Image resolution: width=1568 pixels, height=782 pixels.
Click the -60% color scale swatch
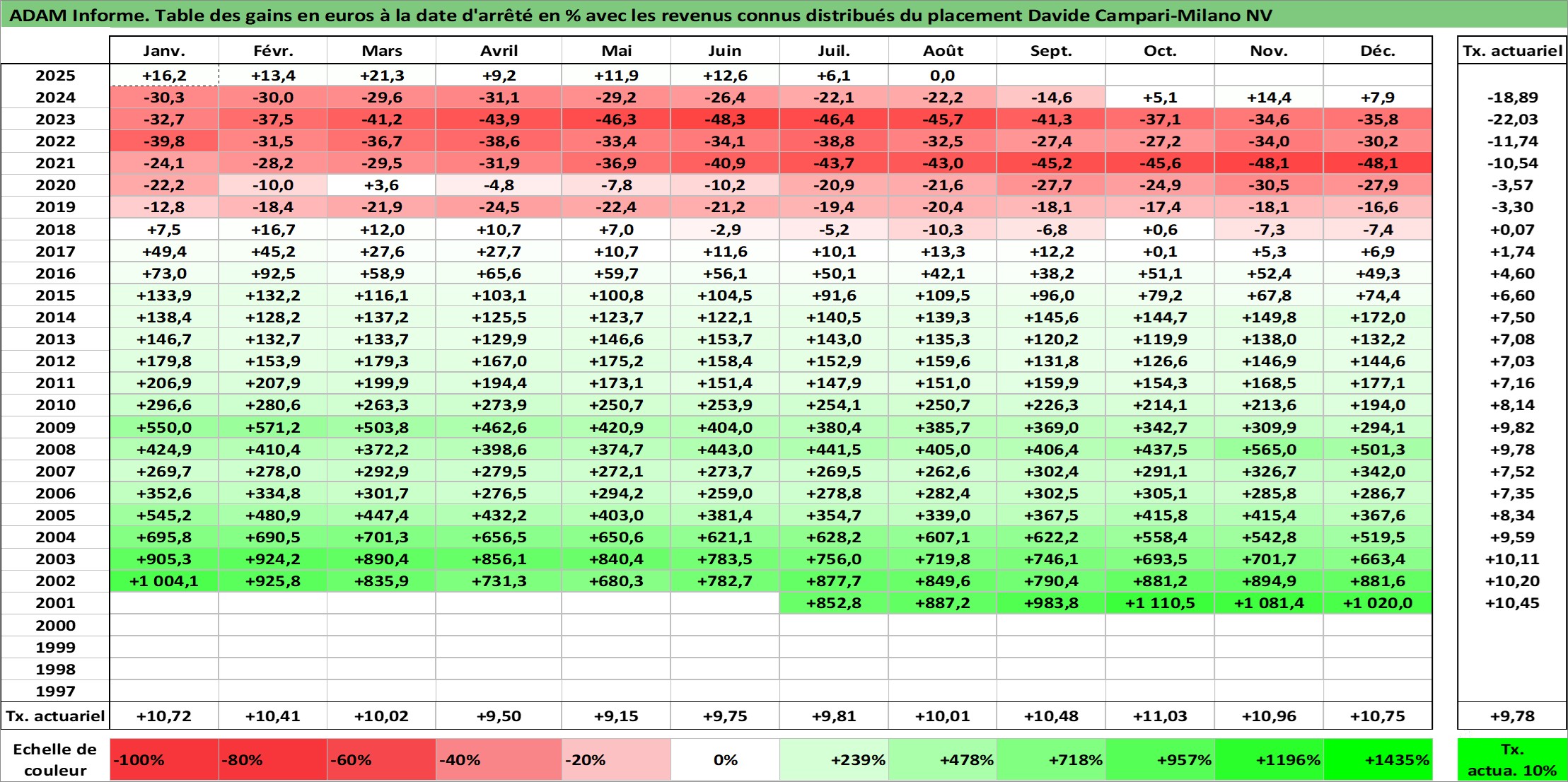click(381, 760)
